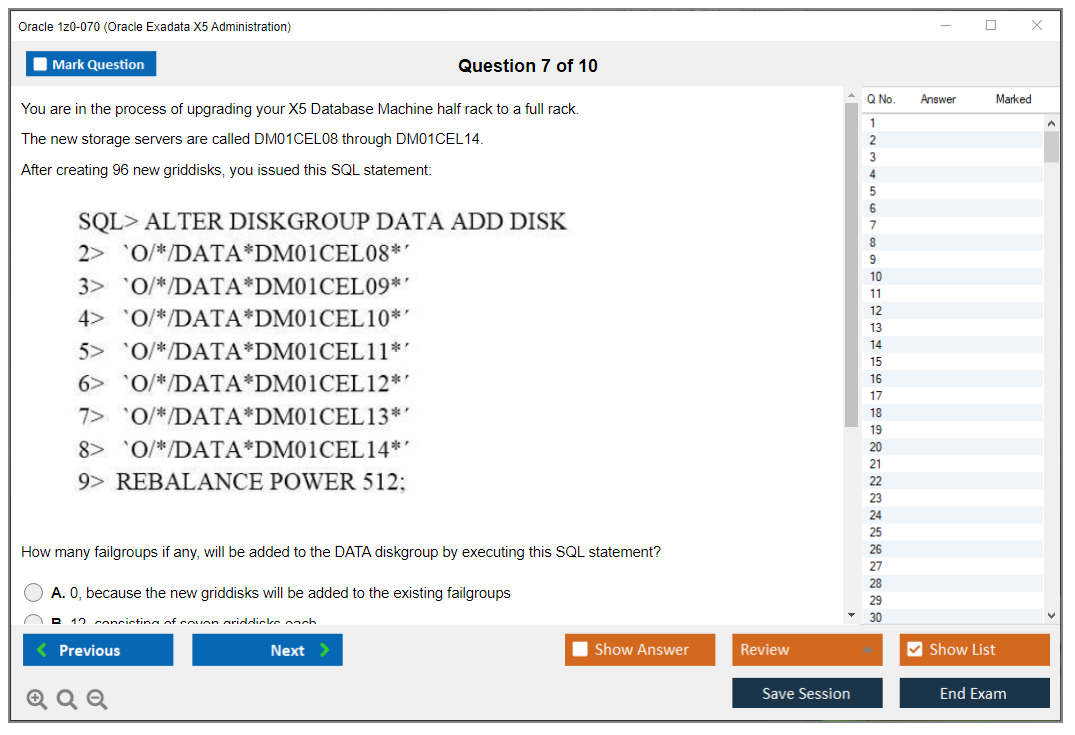The height and width of the screenshot is (735, 1075).
Task: Tick the Mark Question checkbox
Action: (41, 64)
